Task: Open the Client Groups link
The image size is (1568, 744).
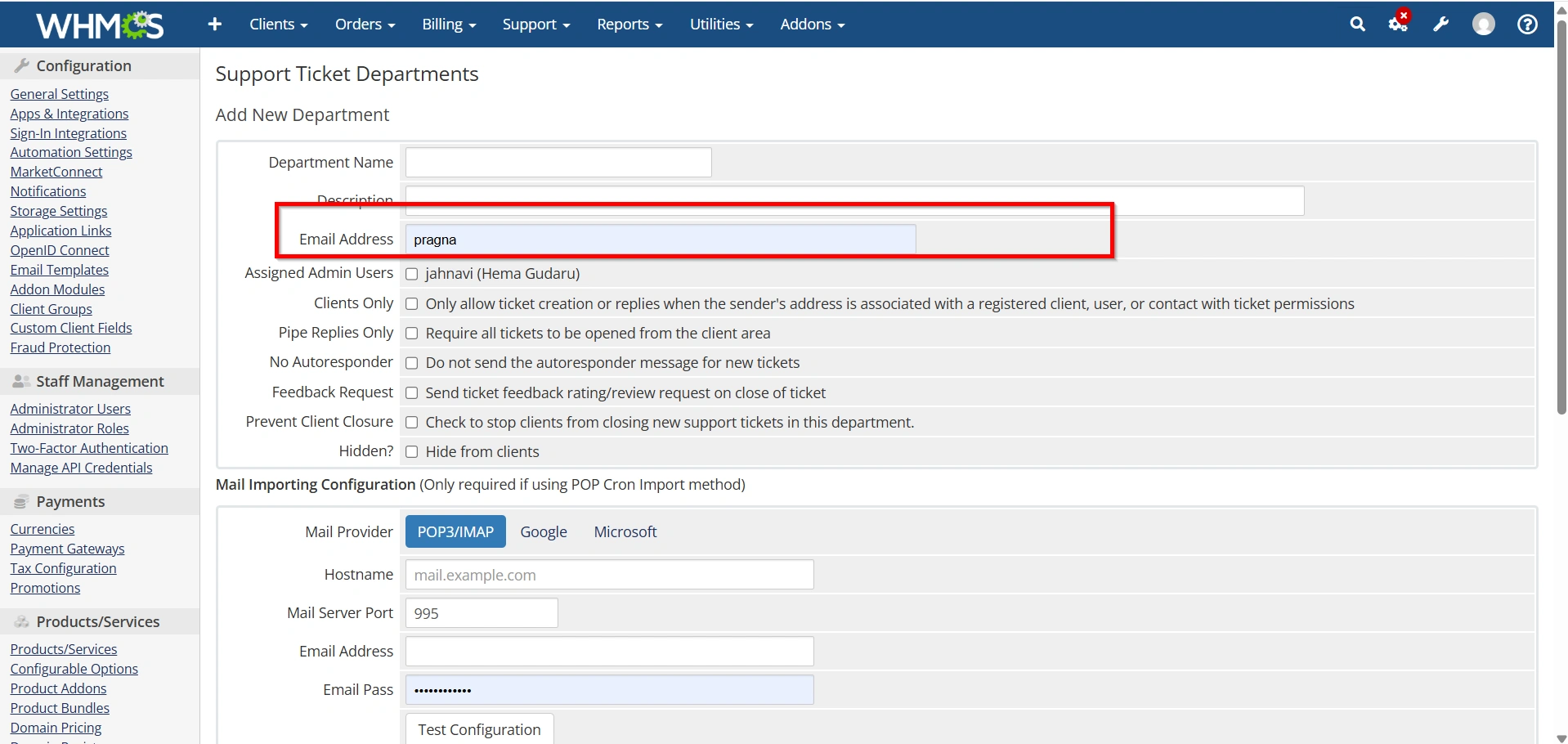Action: pos(51,309)
